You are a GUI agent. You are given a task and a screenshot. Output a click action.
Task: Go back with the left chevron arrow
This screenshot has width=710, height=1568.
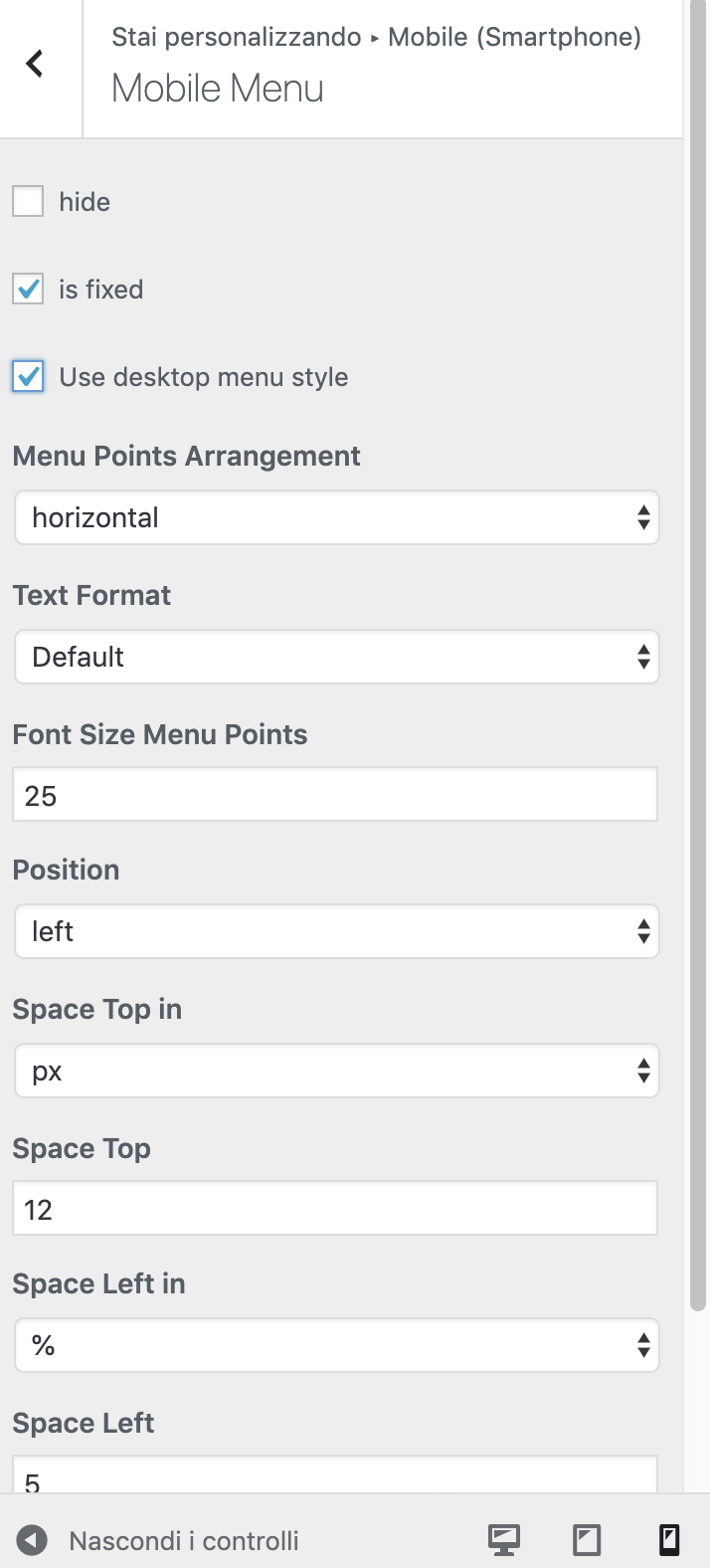pos(35,65)
